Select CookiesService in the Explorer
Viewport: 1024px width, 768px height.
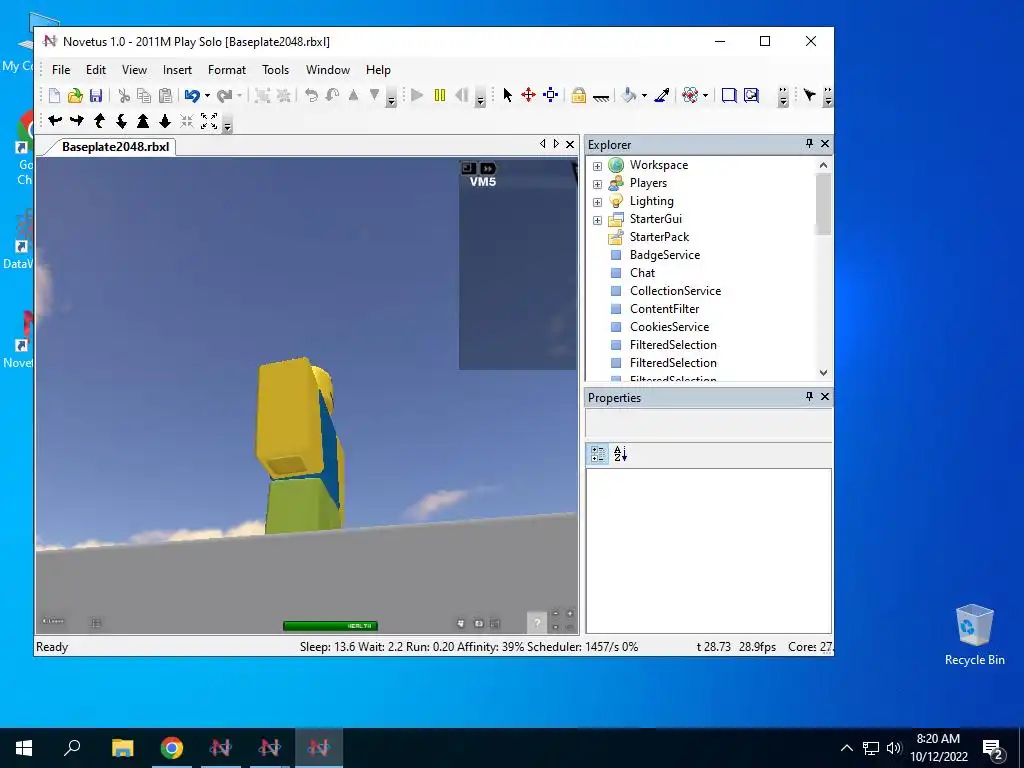click(x=669, y=327)
